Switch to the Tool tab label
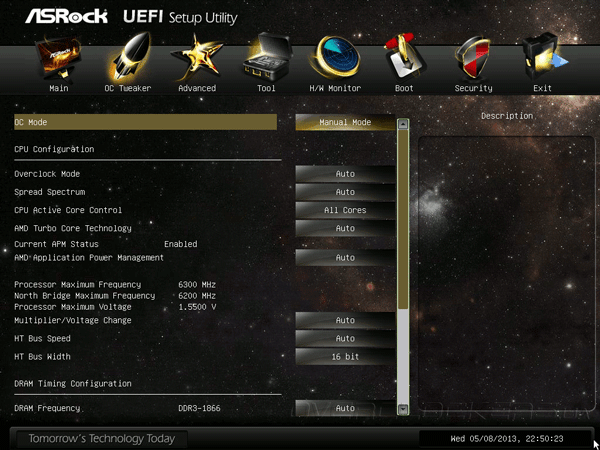Viewport: 600px width, 450px height. pyautogui.click(x=266, y=88)
